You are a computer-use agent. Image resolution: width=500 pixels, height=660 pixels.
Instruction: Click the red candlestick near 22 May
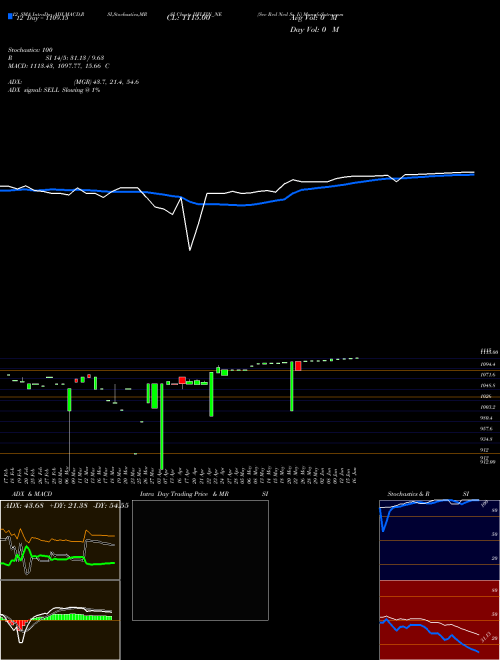coord(298,366)
